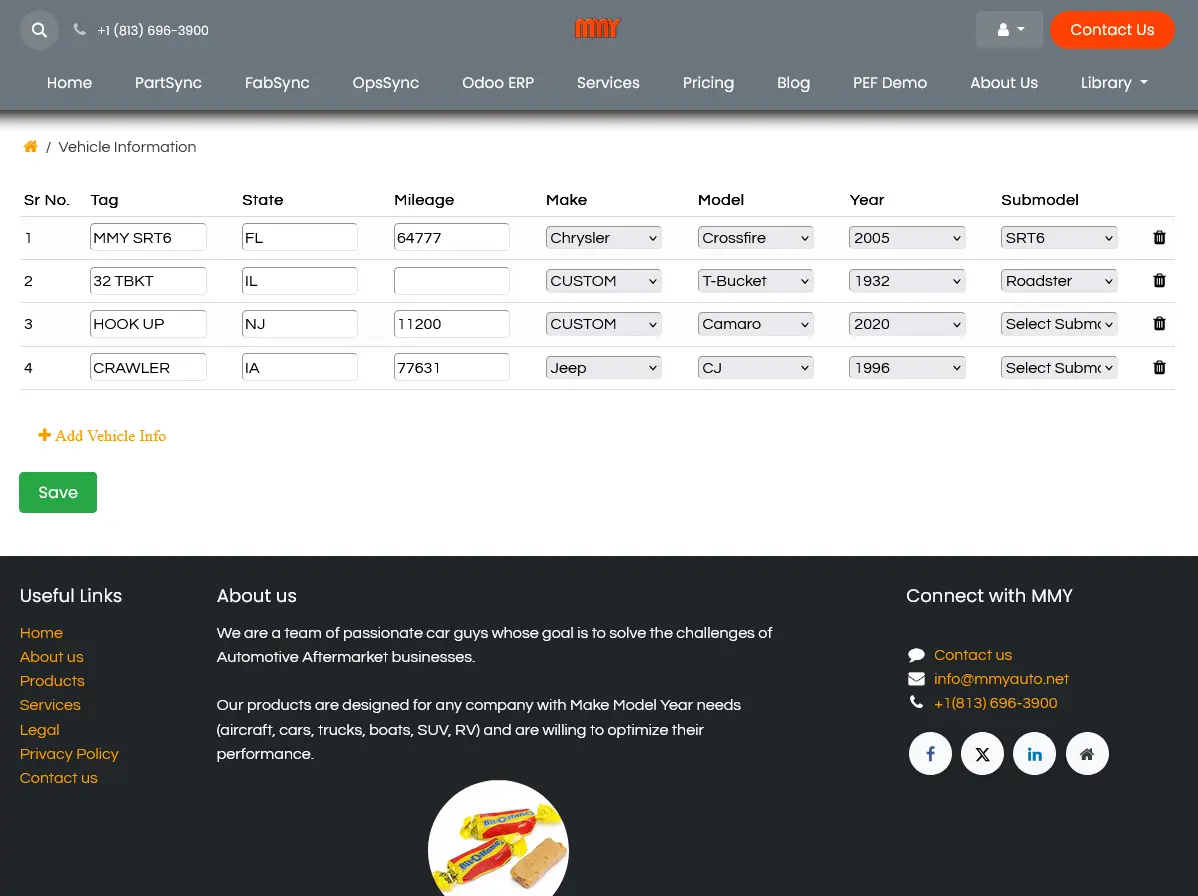Open the user account dropdown icon

(1009, 30)
